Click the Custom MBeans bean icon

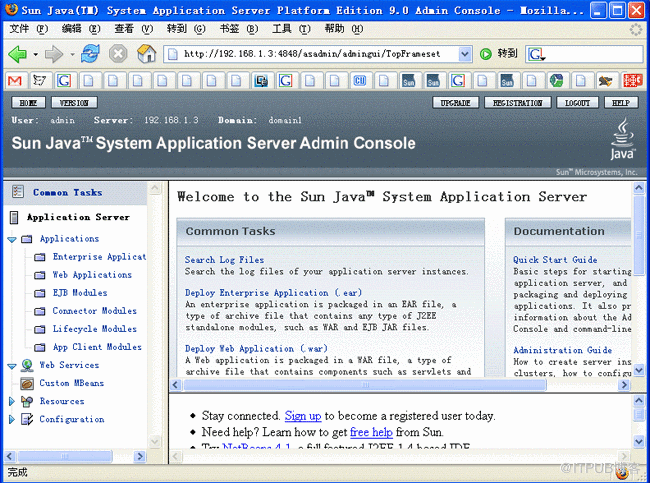click(x=27, y=383)
